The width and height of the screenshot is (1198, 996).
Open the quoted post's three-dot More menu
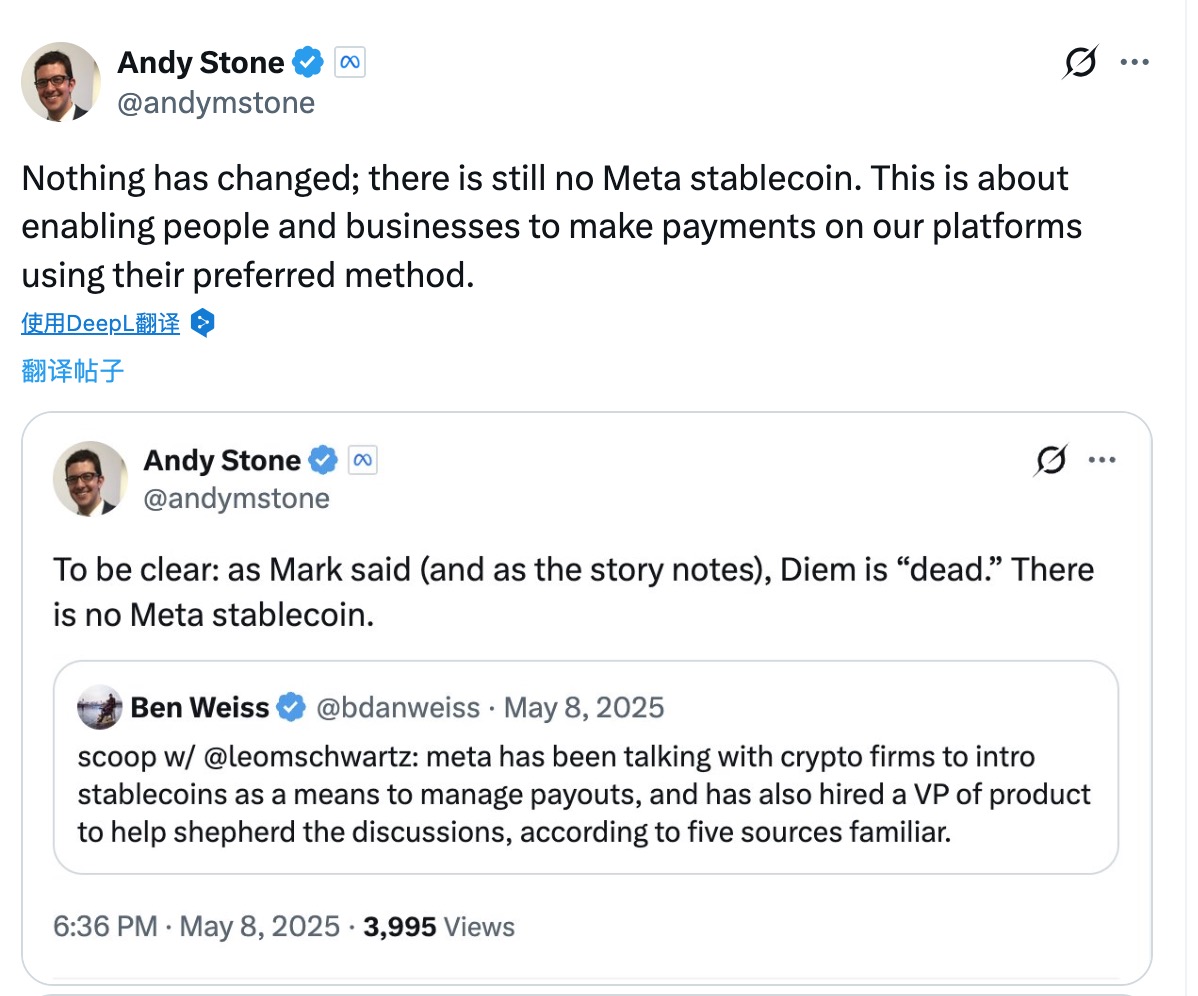click(x=1102, y=460)
